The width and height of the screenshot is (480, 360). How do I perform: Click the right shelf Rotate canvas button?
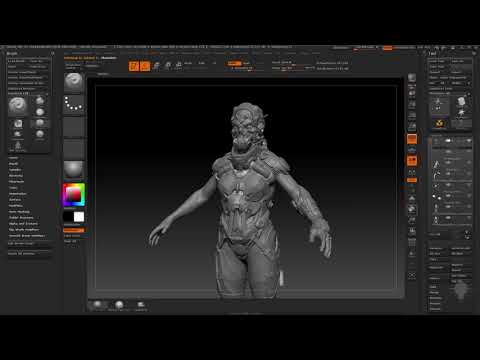(412, 231)
